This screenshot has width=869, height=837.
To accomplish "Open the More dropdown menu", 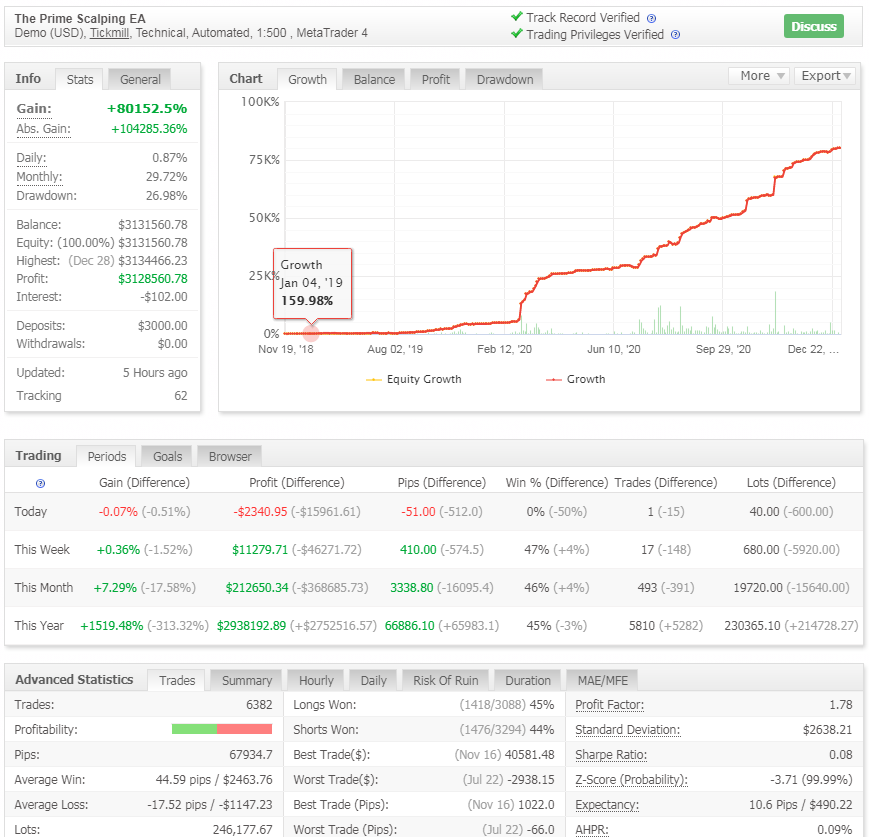I will (x=761, y=76).
